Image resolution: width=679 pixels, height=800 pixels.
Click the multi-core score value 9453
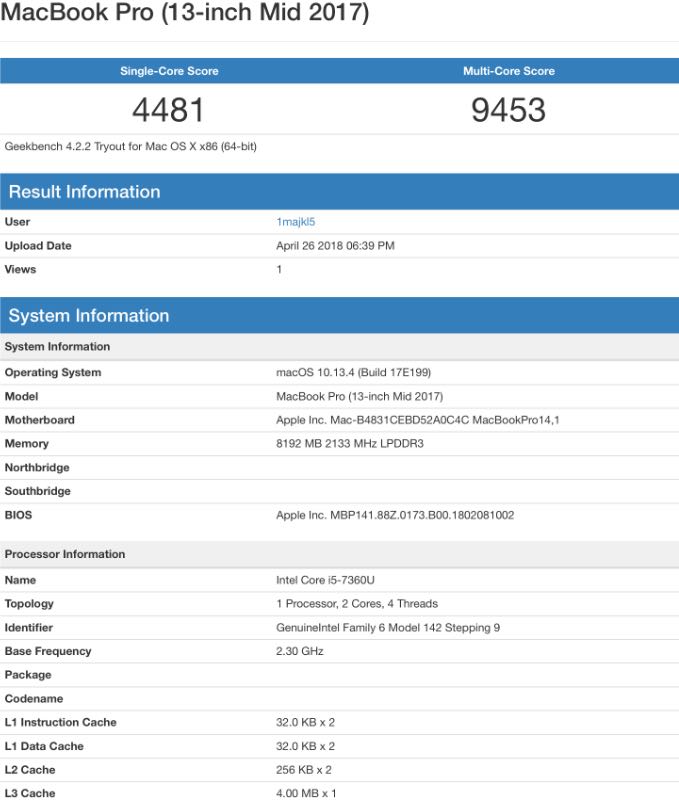(508, 110)
